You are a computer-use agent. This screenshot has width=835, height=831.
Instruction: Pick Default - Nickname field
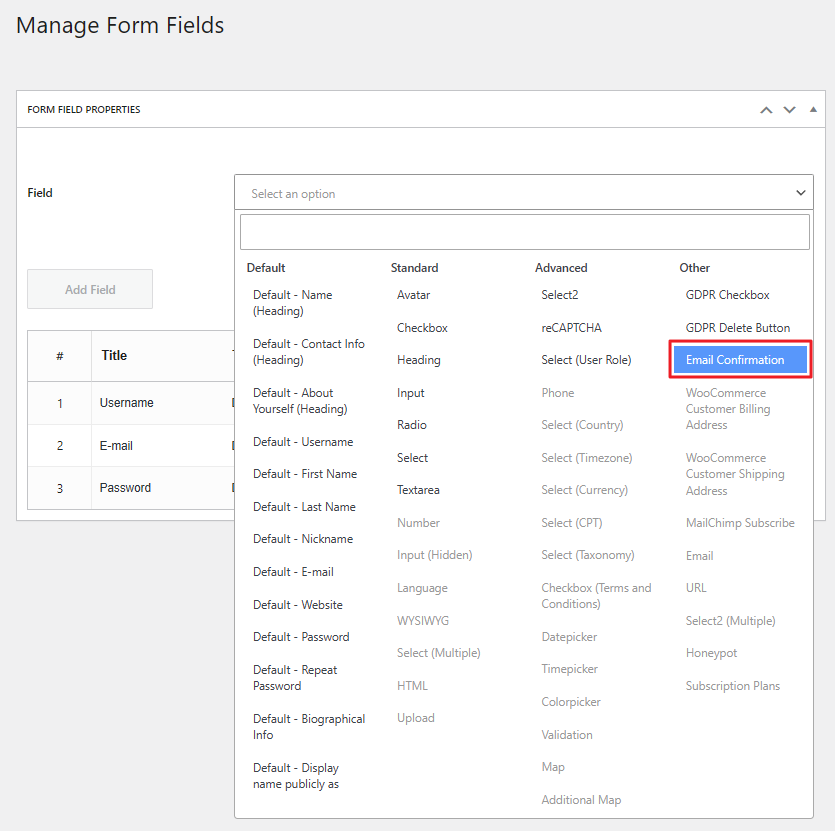(303, 539)
